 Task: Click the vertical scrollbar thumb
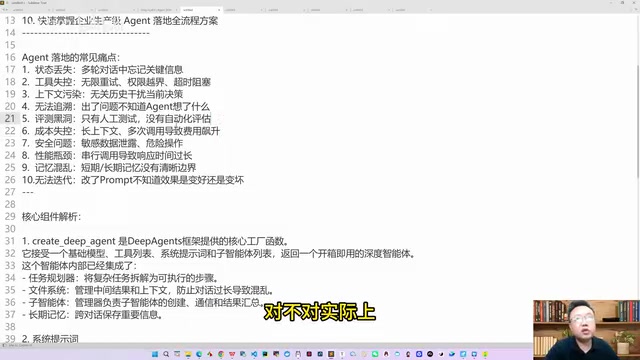tap(638, 121)
